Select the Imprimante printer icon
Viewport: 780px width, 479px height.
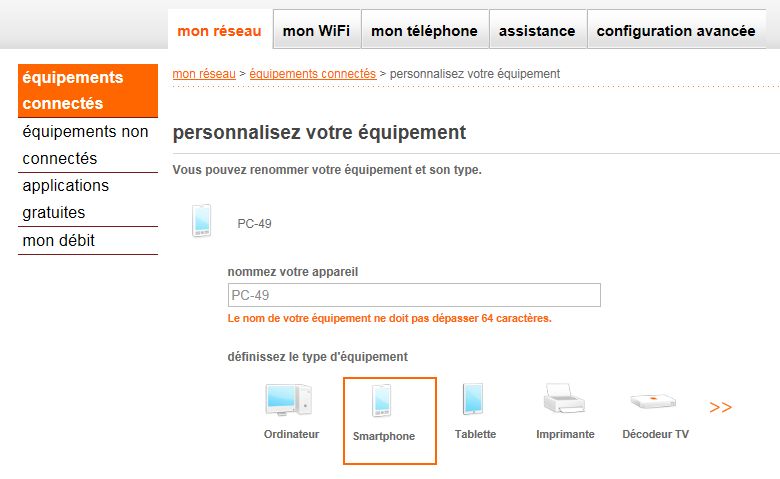point(564,400)
